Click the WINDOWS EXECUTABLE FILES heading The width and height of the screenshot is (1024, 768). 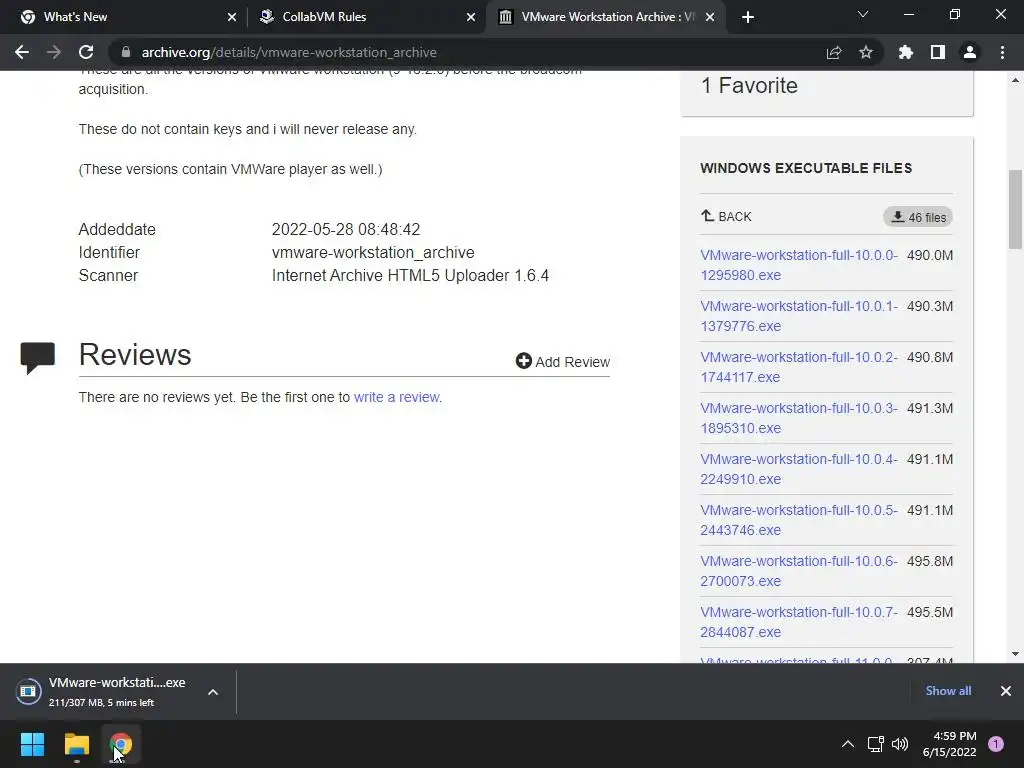[x=806, y=168]
